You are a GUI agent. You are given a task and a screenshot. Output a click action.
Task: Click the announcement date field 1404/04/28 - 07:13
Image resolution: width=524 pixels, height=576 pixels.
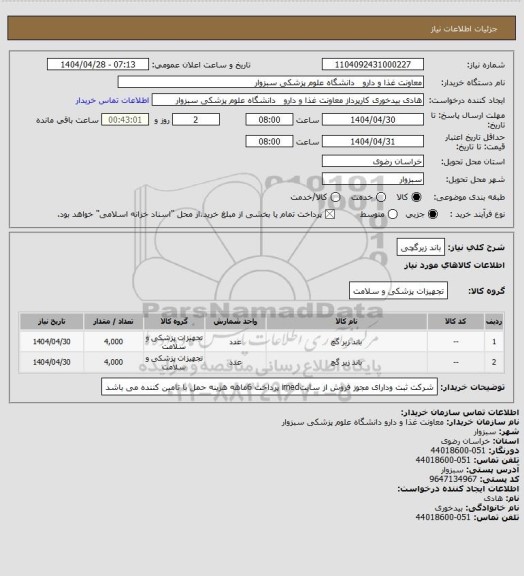pyautogui.click(x=98, y=64)
